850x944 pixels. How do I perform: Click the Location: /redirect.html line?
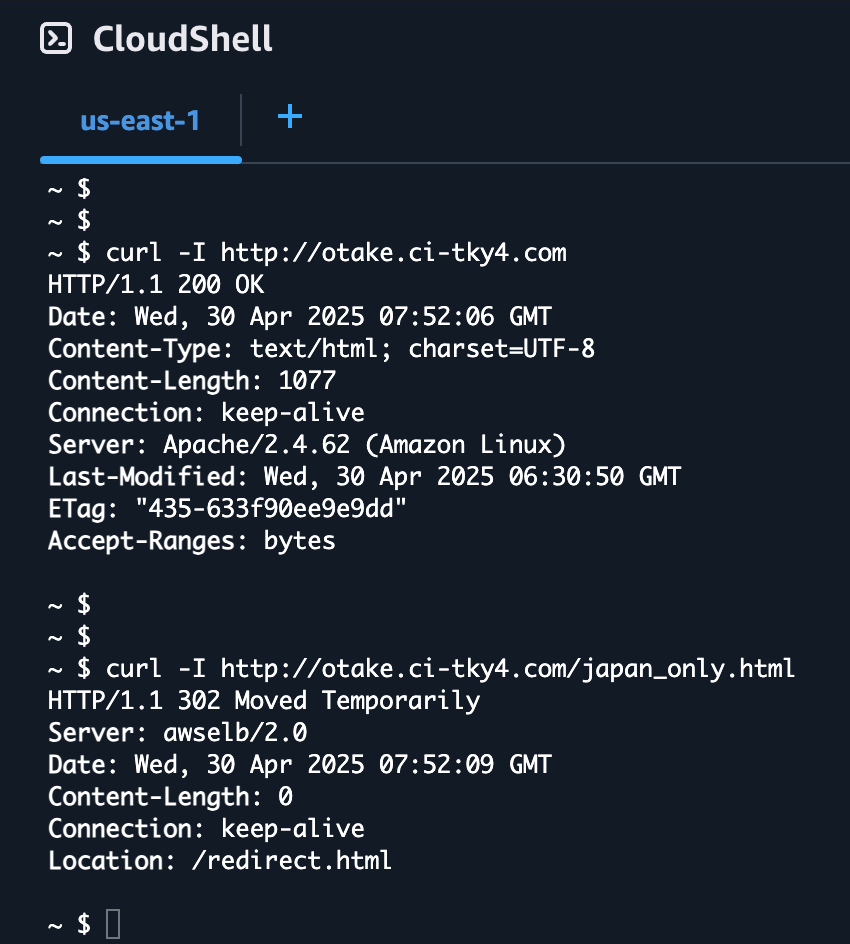click(220, 860)
